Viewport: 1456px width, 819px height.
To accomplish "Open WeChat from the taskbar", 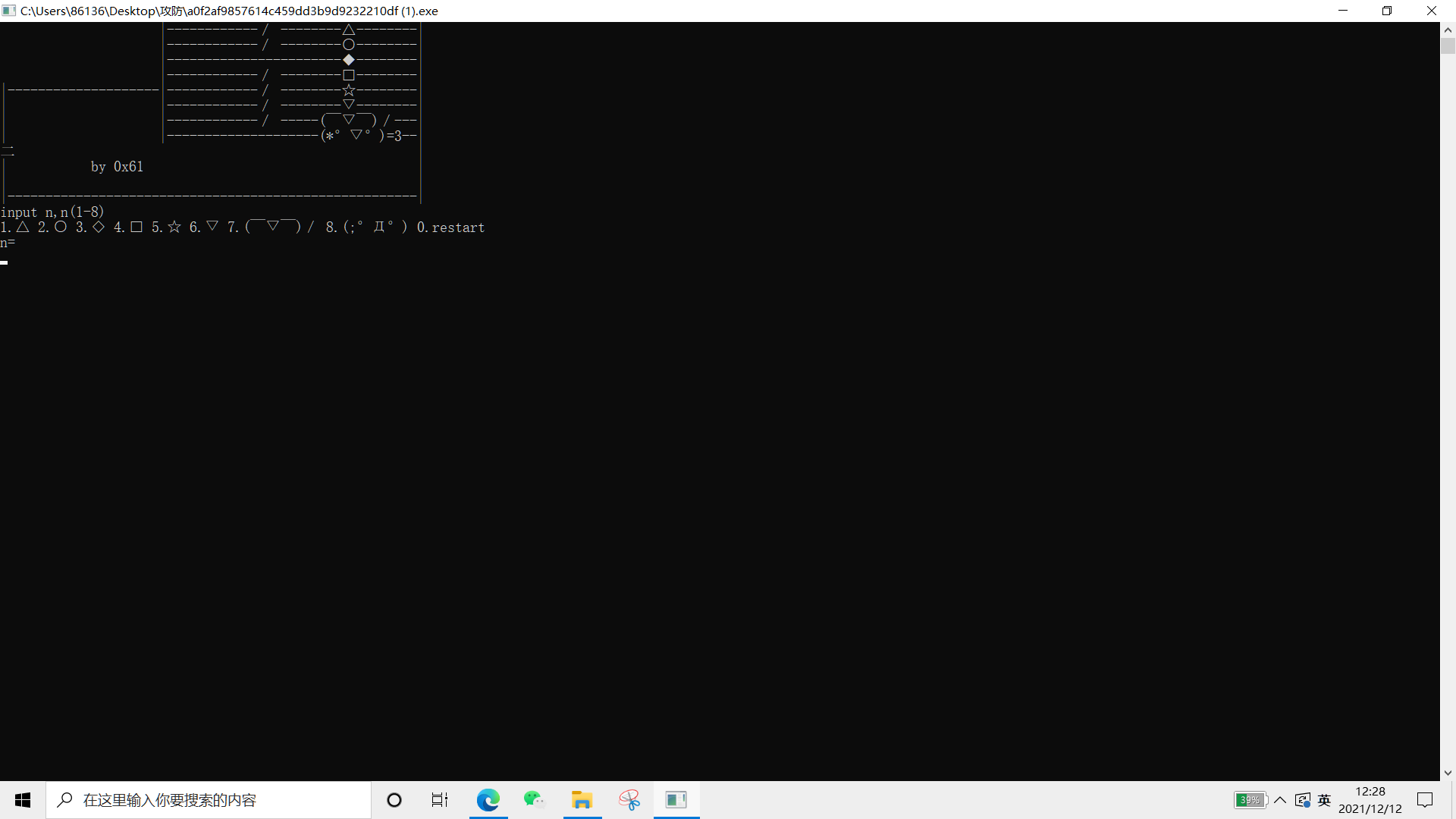I will click(x=534, y=800).
